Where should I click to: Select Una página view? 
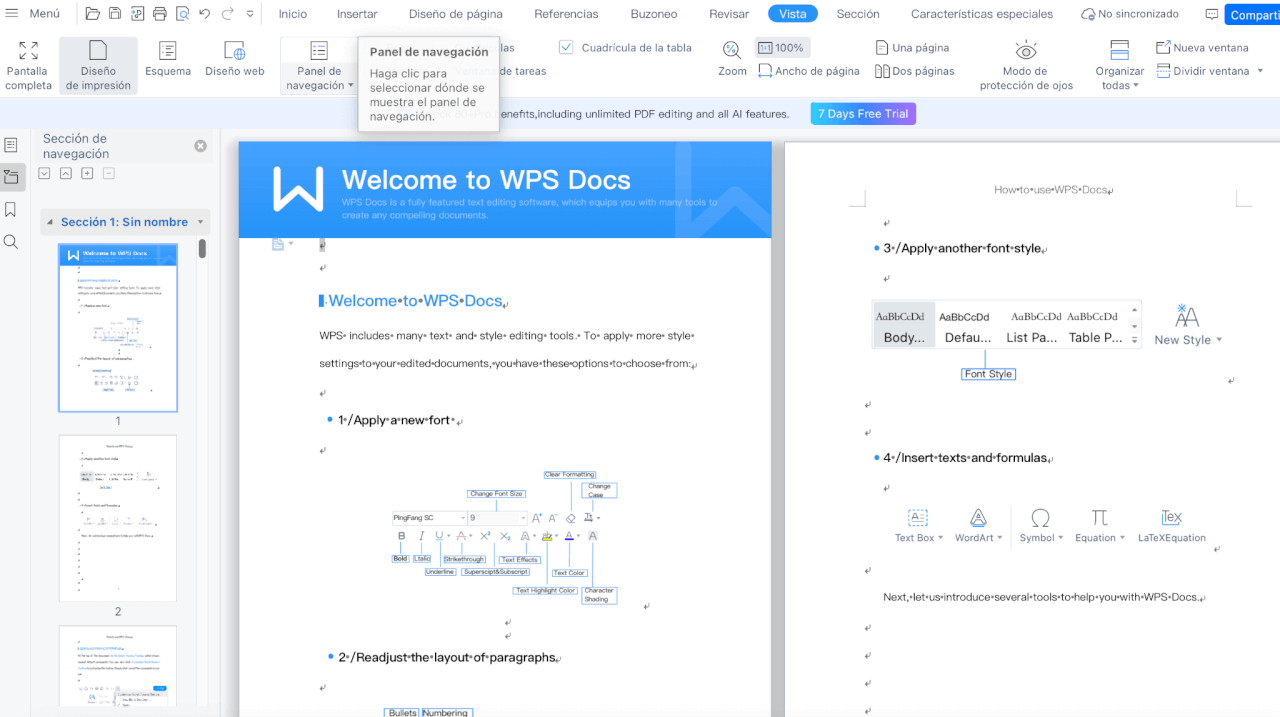pos(912,47)
